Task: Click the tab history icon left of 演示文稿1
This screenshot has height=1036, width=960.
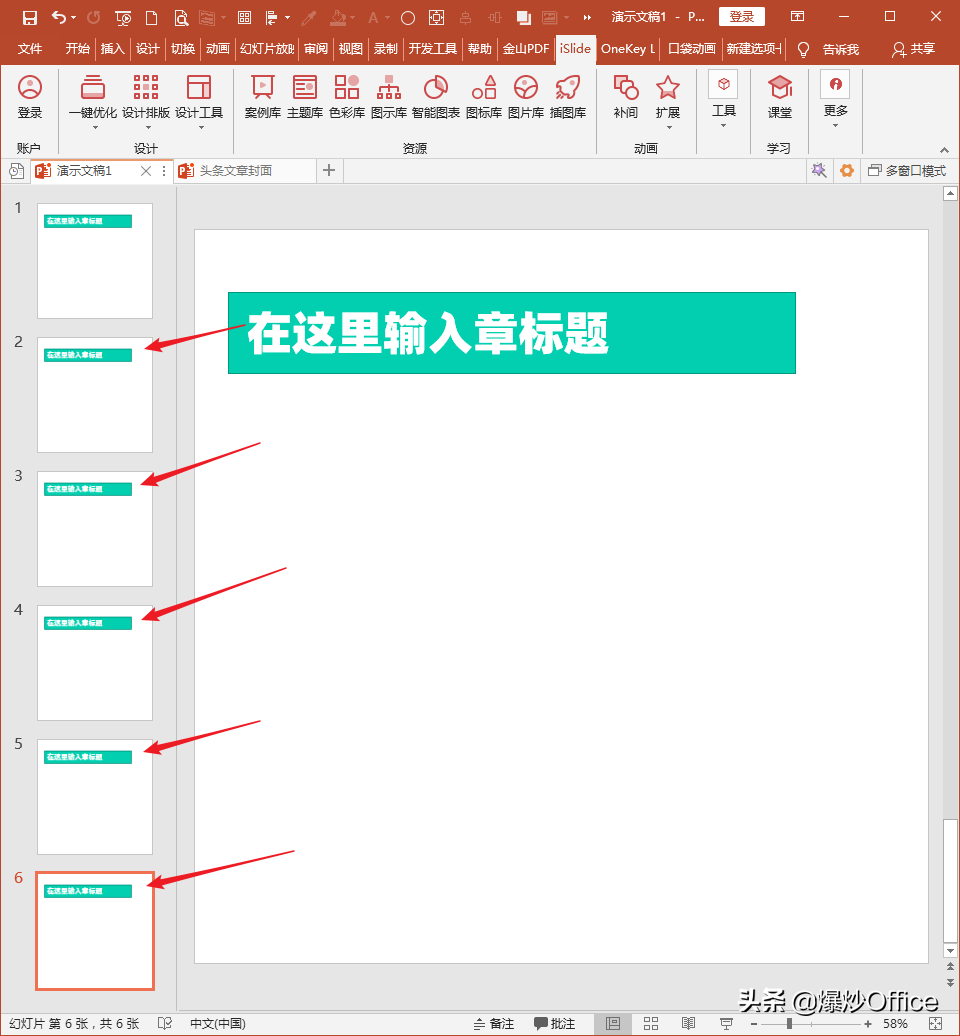Action: click(x=17, y=171)
